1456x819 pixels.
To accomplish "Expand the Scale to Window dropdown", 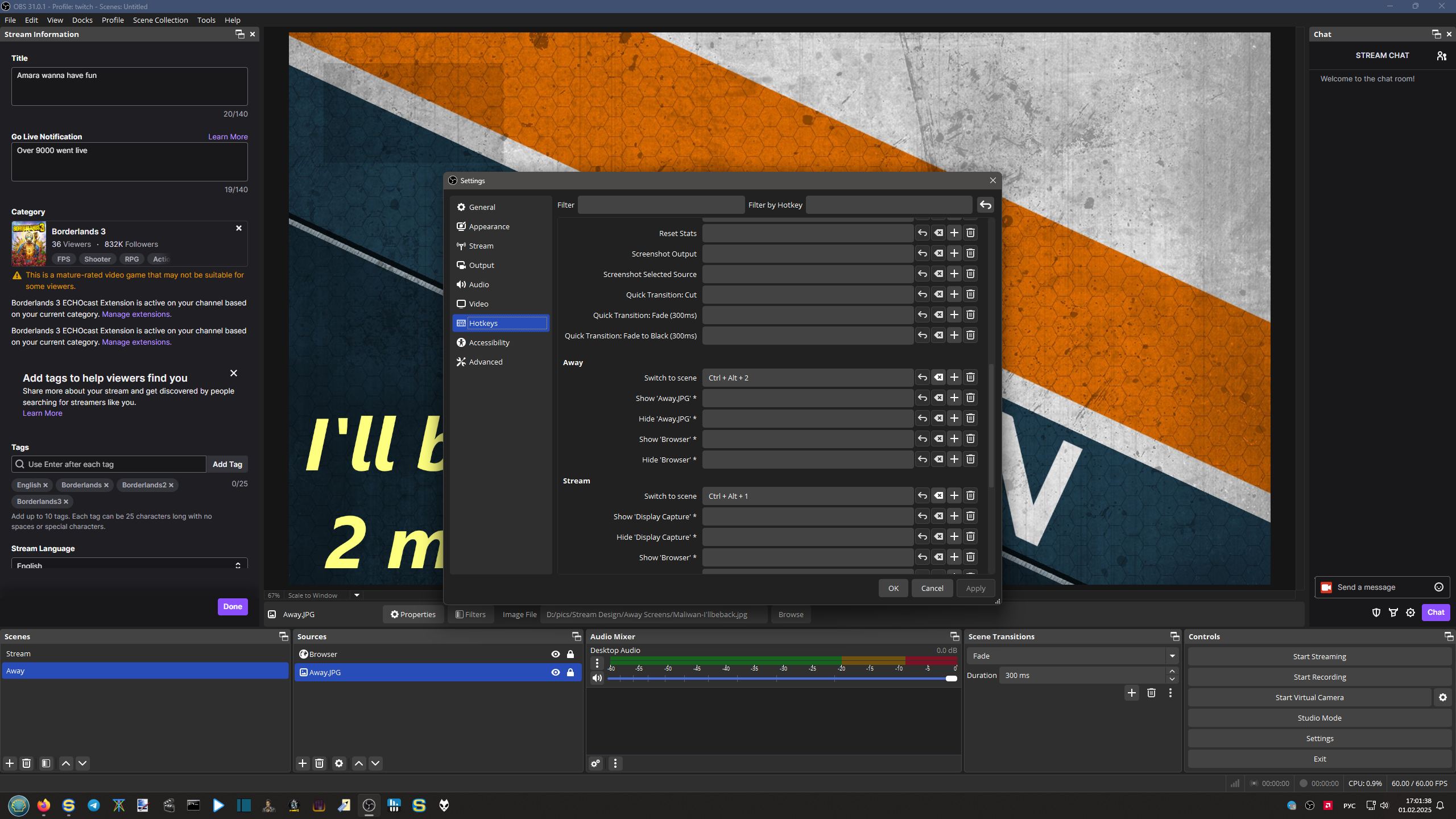I will (x=357, y=595).
